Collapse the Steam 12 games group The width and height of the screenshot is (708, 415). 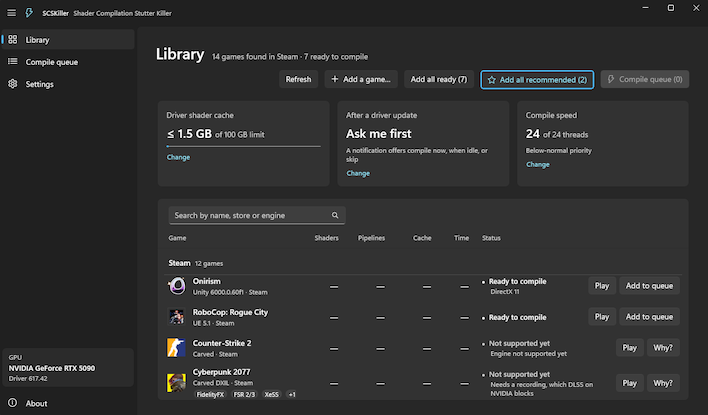(x=196, y=263)
